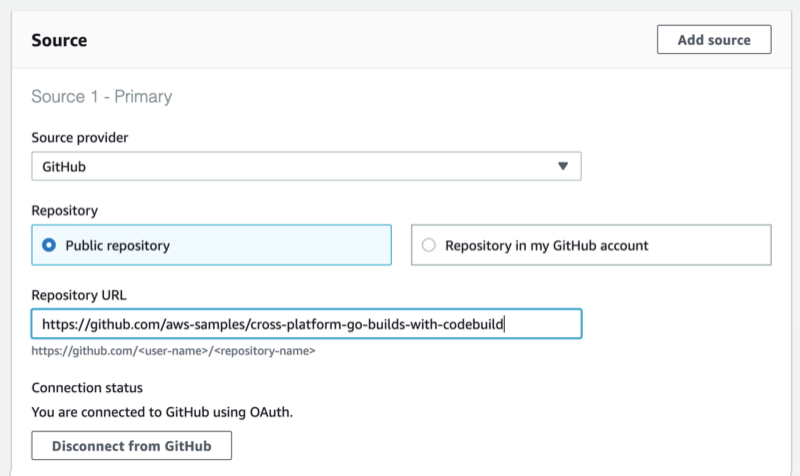Place cursor after 'codebuild' in URL field
The image size is (800, 476).
click(x=506, y=325)
